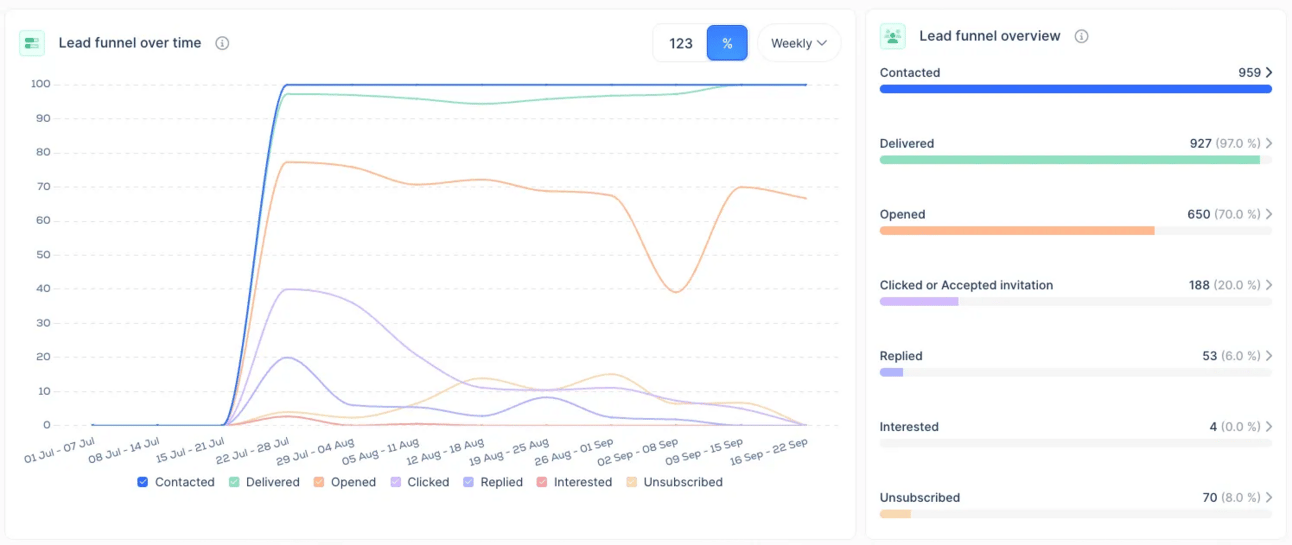Switch chart to absolute numbers (123) view
The height and width of the screenshot is (545, 1292).
[x=681, y=43]
